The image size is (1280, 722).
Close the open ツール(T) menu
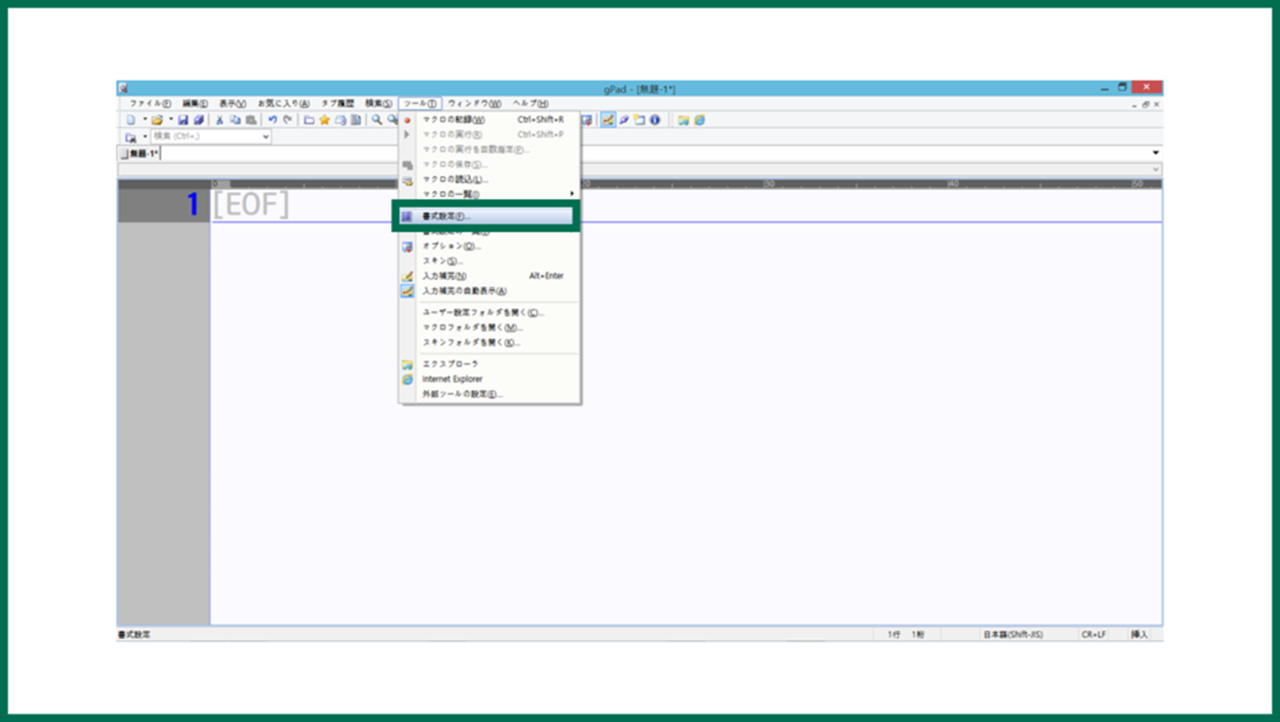[x=420, y=104]
